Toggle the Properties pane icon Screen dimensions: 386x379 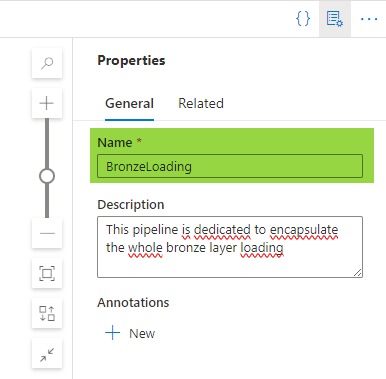[x=335, y=19]
